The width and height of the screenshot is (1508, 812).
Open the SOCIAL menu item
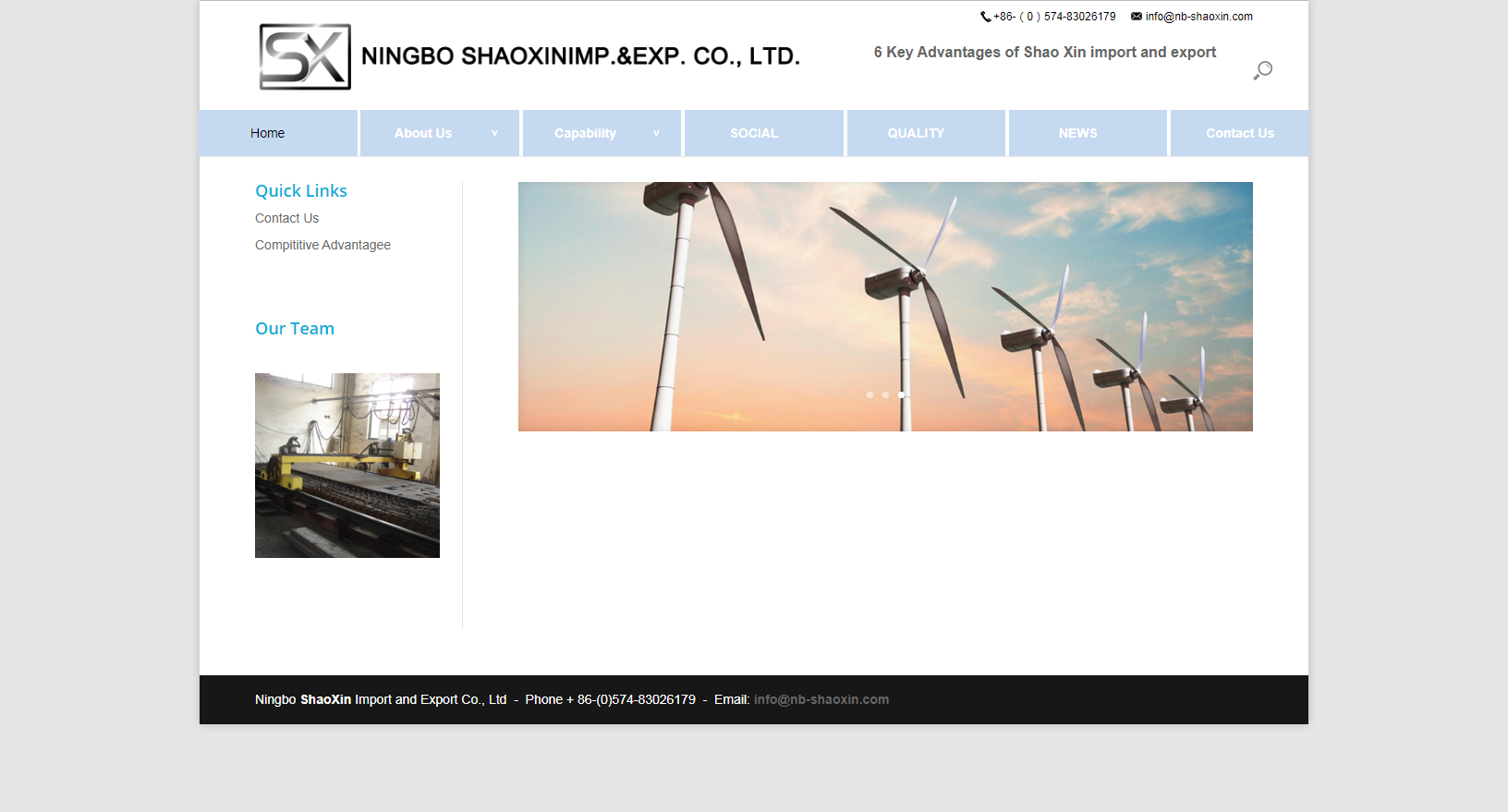tap(754, 133)
